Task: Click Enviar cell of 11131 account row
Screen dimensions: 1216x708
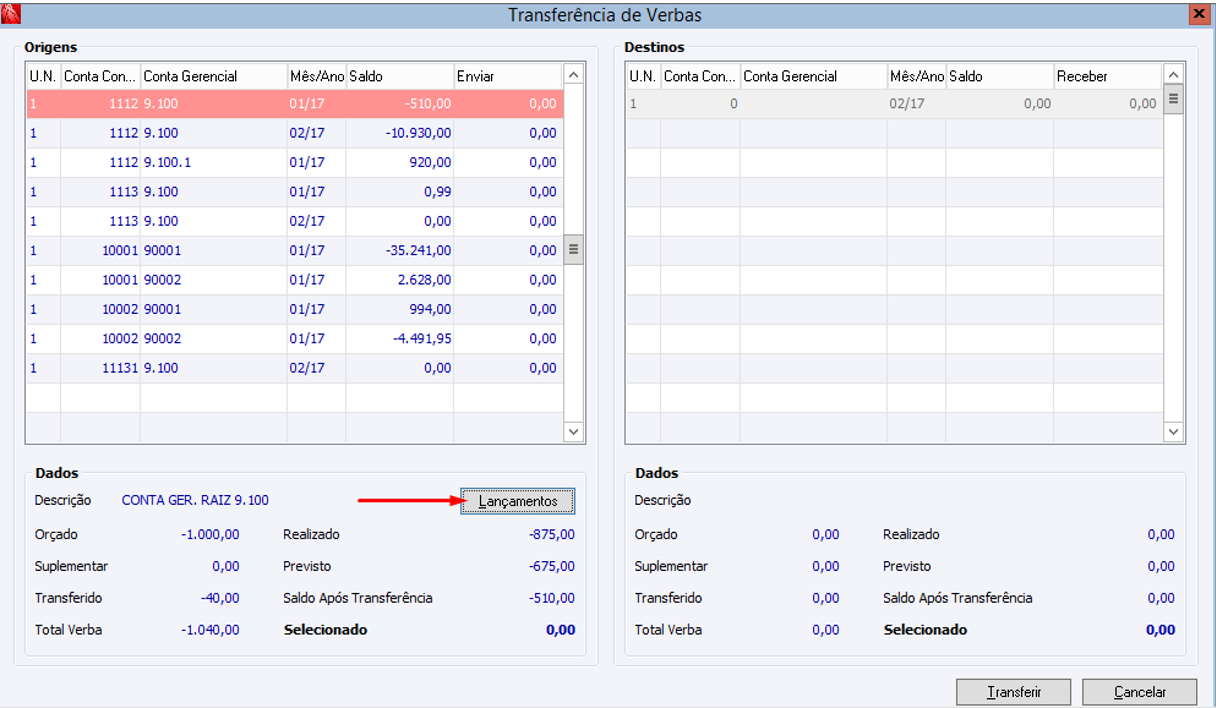Action: tap(508, 368)
